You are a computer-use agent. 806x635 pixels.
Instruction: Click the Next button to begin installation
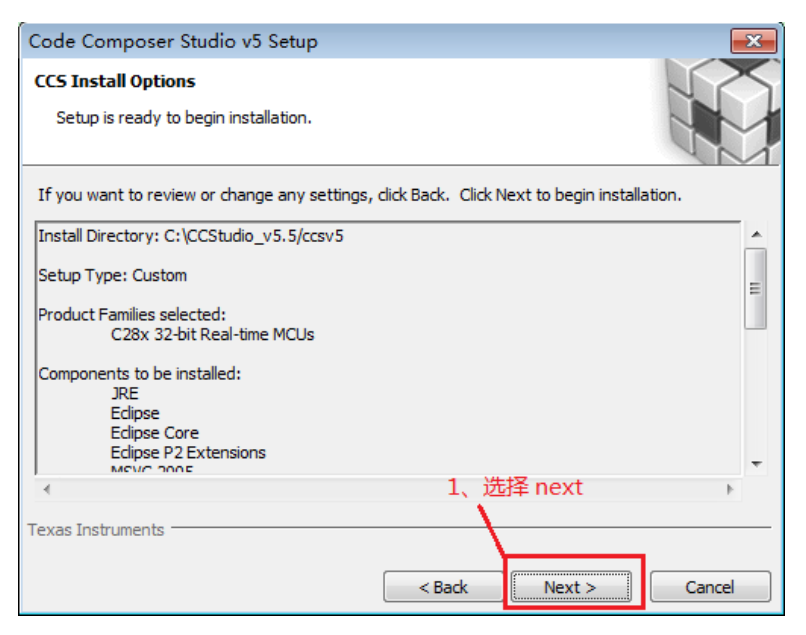pyautogui.click(x=571, y=586)
